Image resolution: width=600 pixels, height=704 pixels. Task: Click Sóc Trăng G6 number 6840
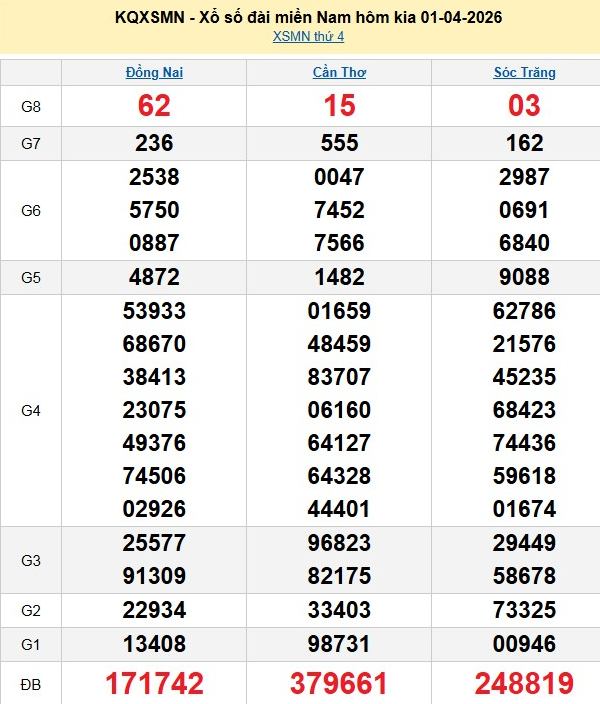[524, 243]
